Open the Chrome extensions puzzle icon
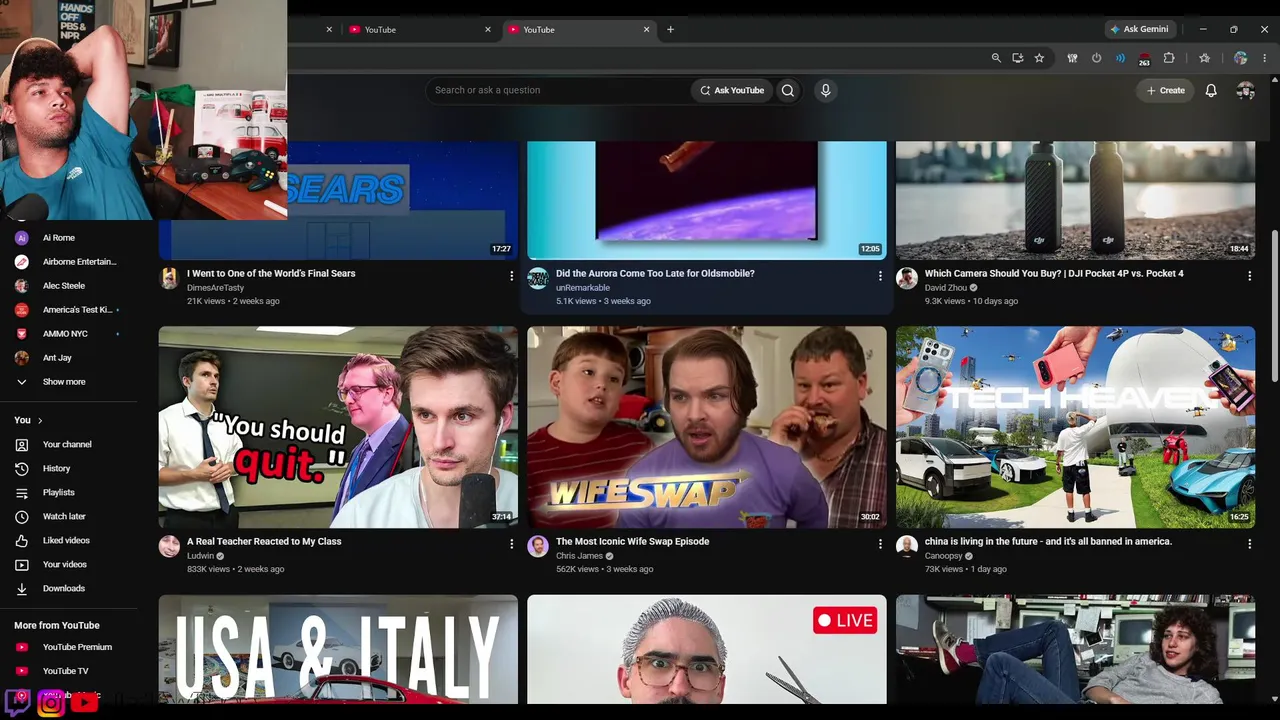The height and width of the screenshot is (720, 1280). 1169,58
